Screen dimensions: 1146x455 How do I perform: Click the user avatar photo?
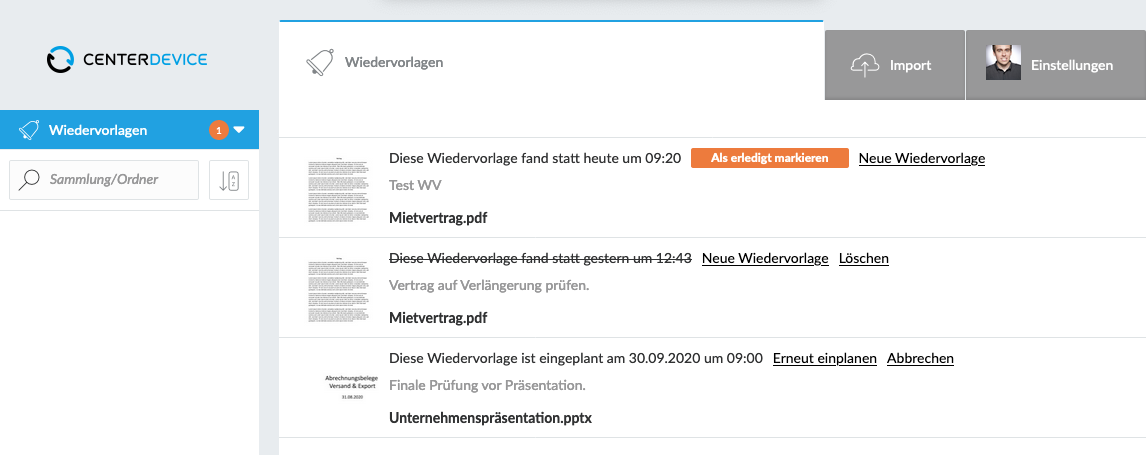pos(1003,63)
